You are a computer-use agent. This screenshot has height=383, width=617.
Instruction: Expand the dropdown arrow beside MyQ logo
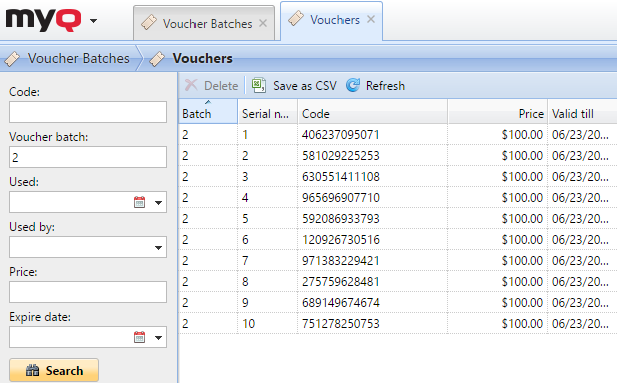pyautogui.click(x=93, y=20)
